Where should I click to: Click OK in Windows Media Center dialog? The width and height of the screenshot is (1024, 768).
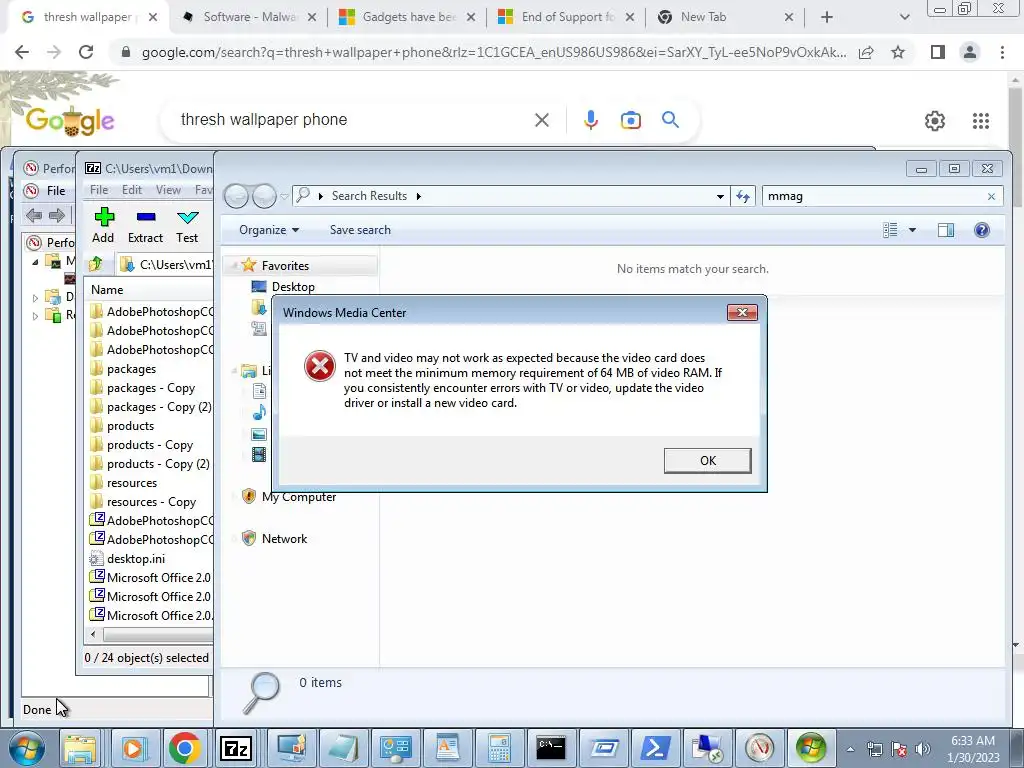(x=707, y=460)
